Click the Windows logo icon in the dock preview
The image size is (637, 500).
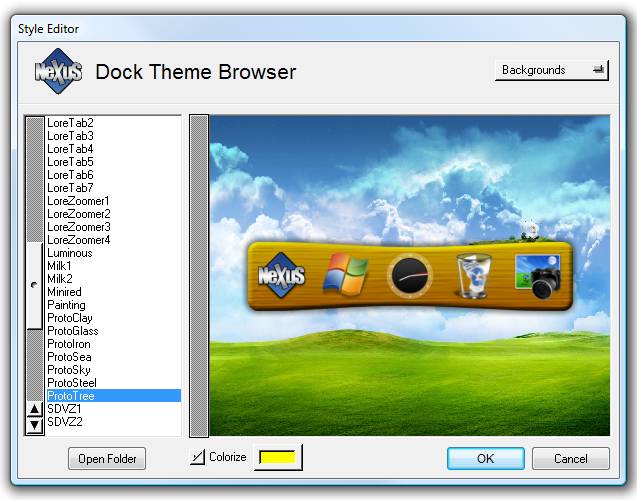(x=346, y=274)
